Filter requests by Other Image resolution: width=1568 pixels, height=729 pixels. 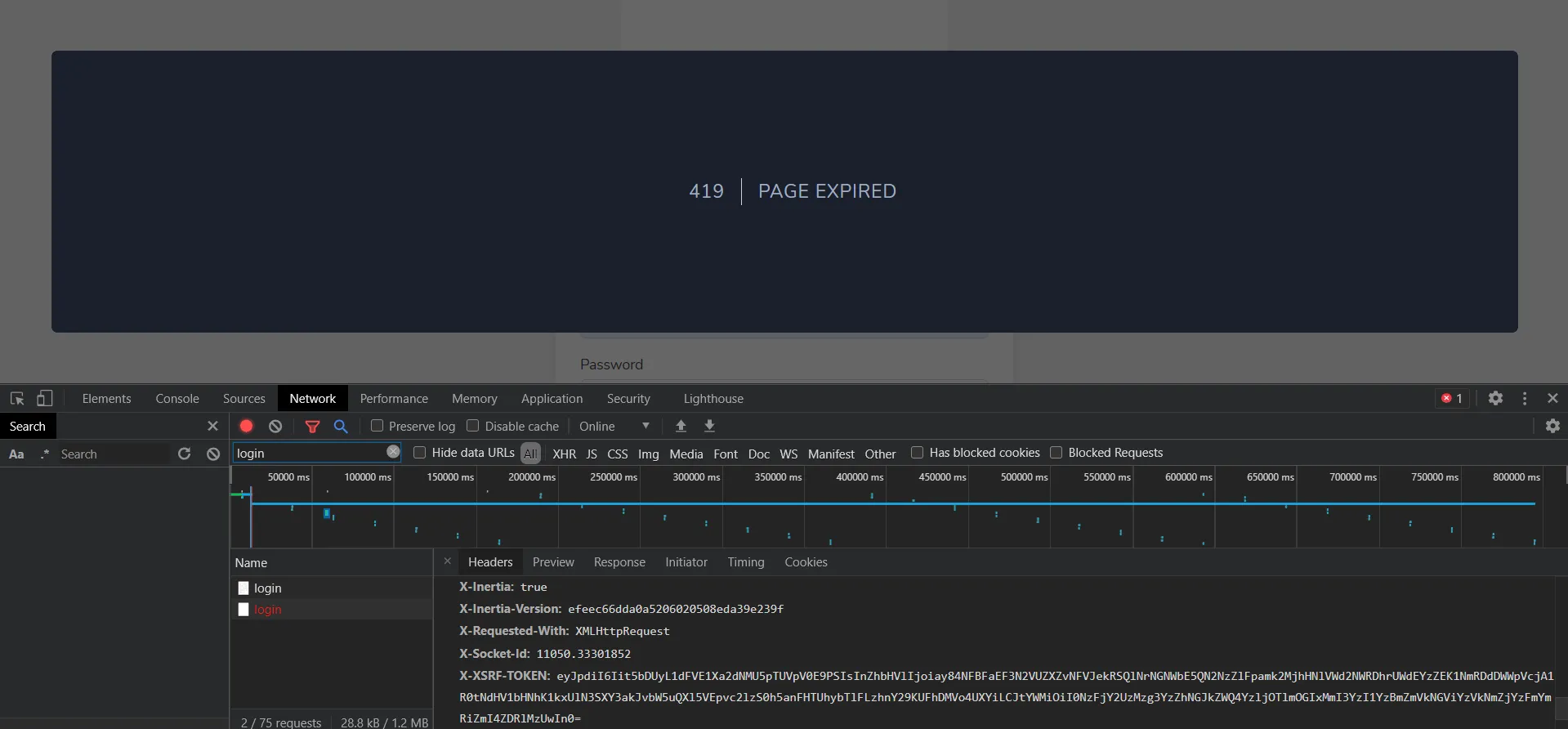pos(881,454)
